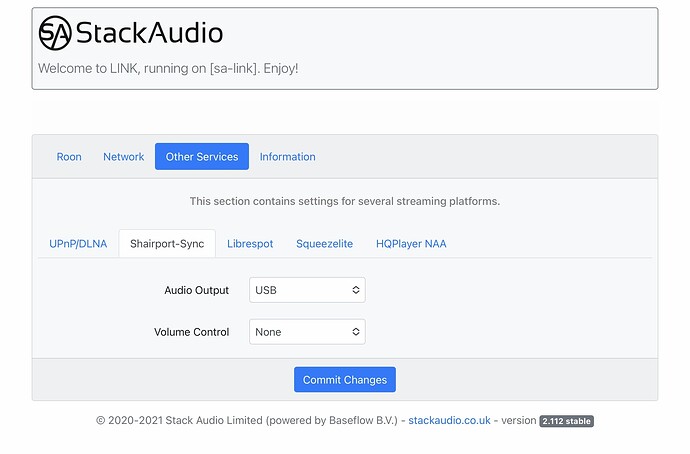Open the UPnP/DLNA sub-tab
This screenshot has height=454, width=690.
point(78,244)
